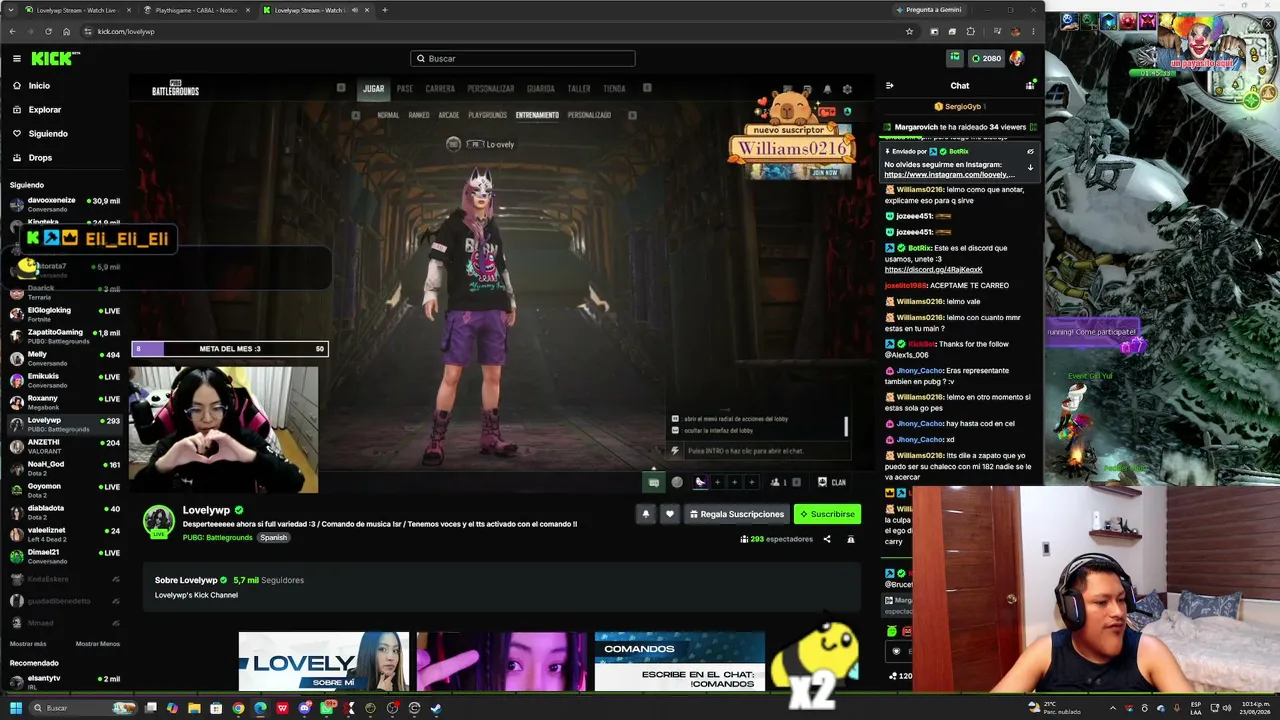Click the Kick search field

(x=523, y=59)
